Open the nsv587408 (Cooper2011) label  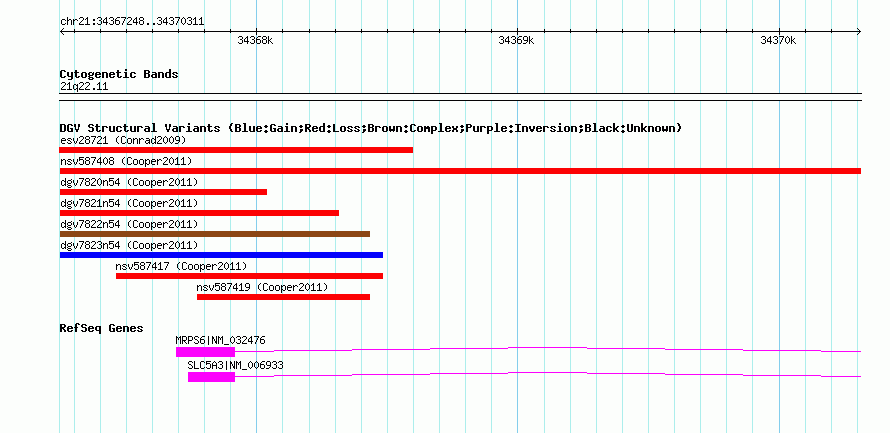pyautogui.click(x=126, y=161)
